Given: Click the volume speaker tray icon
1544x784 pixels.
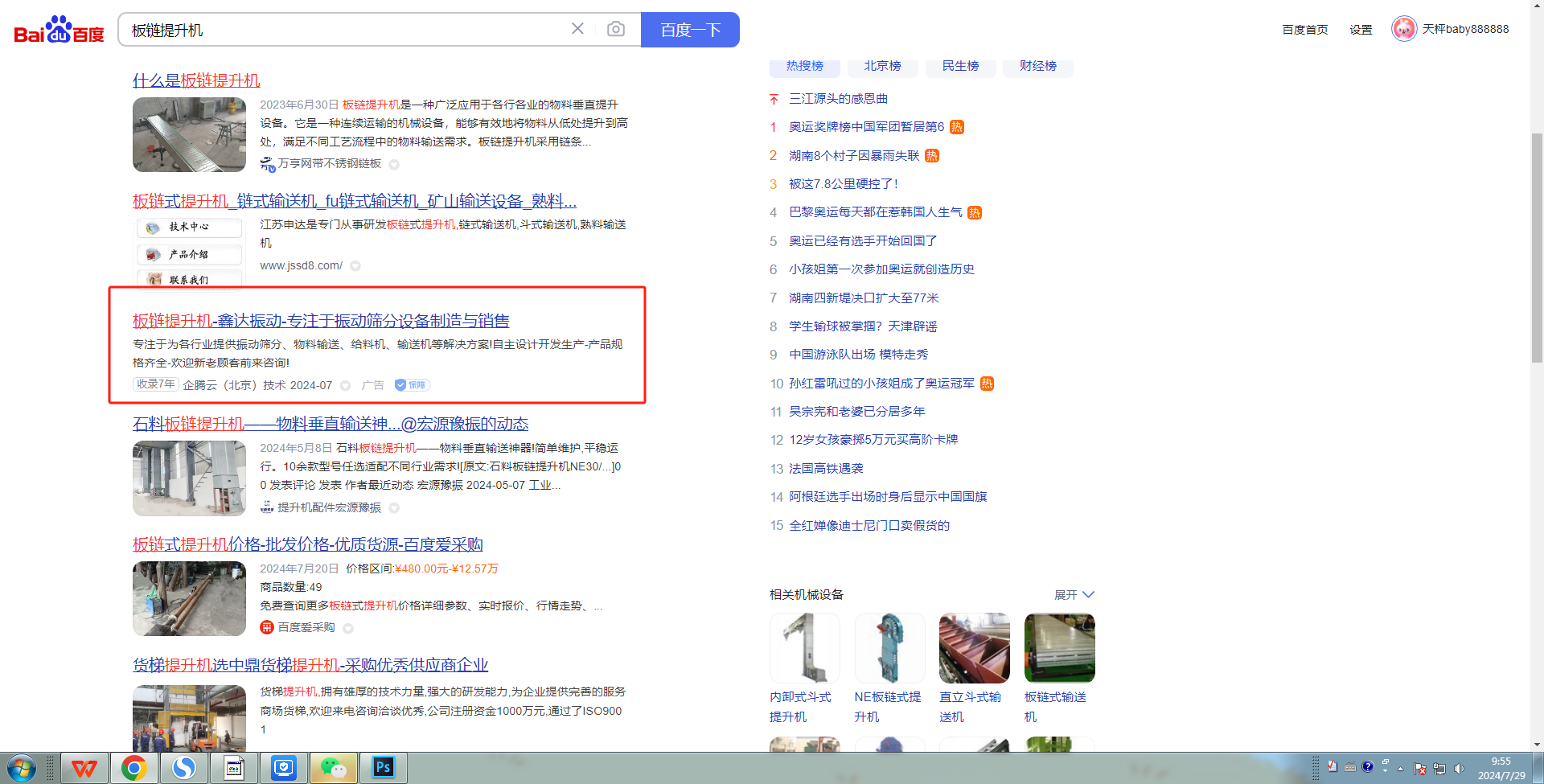Looking at the screenshot, I should tap(1460, 769).
